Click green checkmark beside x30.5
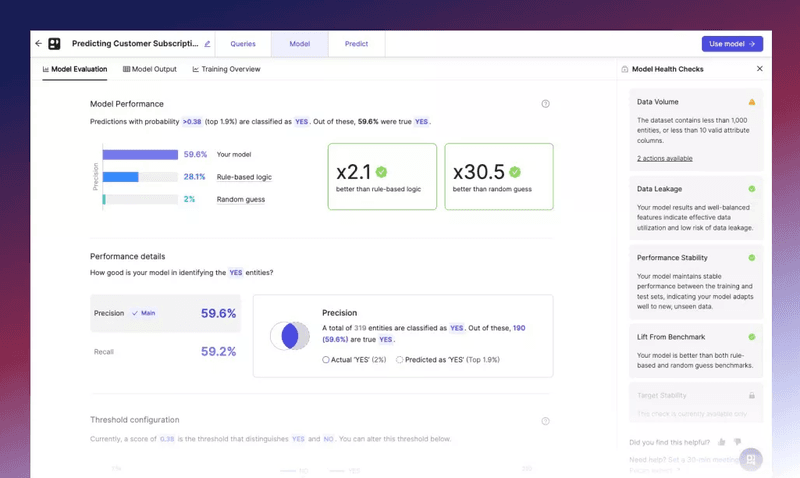Image resolution: width=800 pixels, height=478 pixels. pos(515,172)
